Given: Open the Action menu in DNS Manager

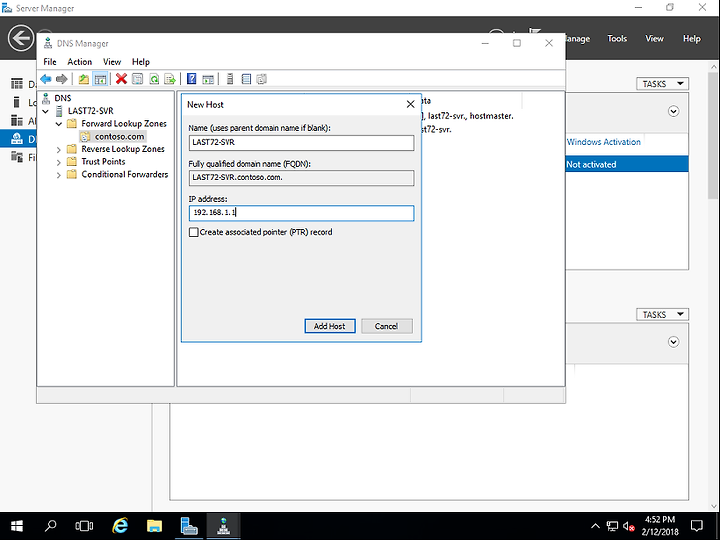Looking at the screenshot, I should pos(79,62).
